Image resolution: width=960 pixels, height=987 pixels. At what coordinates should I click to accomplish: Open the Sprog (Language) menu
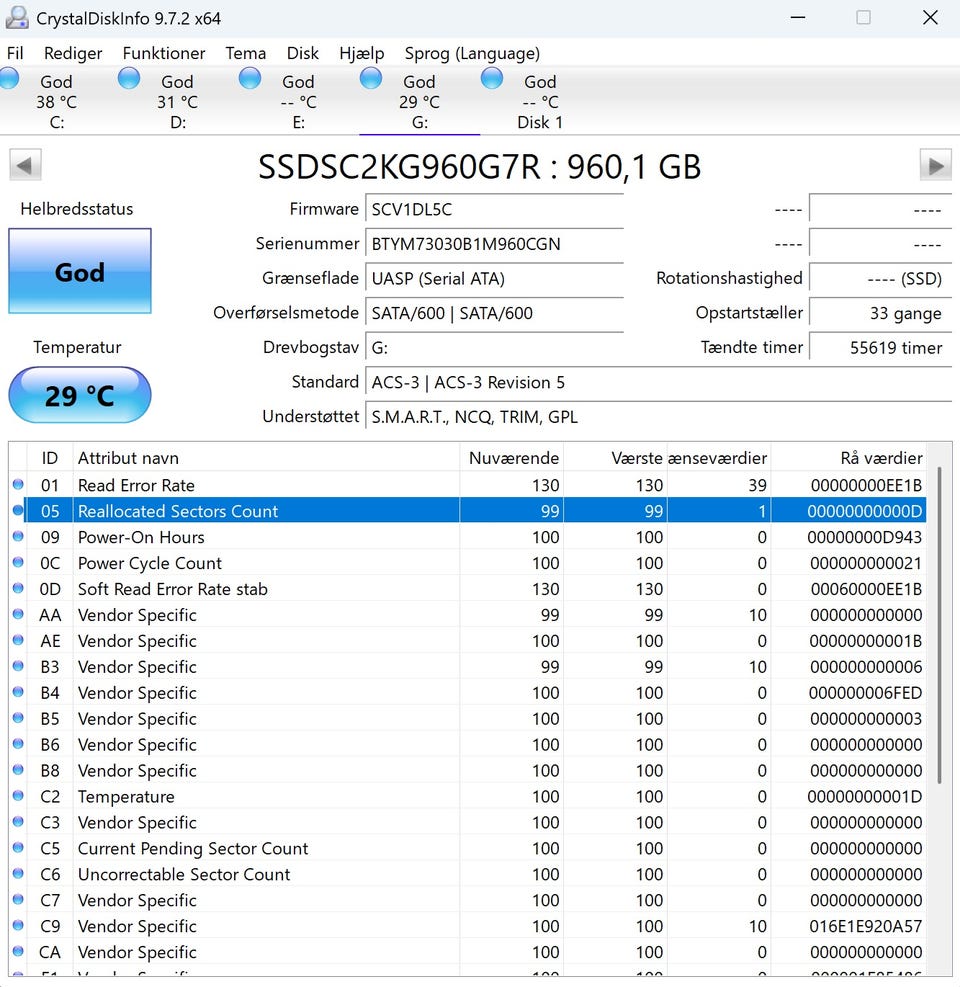(x=472, y=54)
